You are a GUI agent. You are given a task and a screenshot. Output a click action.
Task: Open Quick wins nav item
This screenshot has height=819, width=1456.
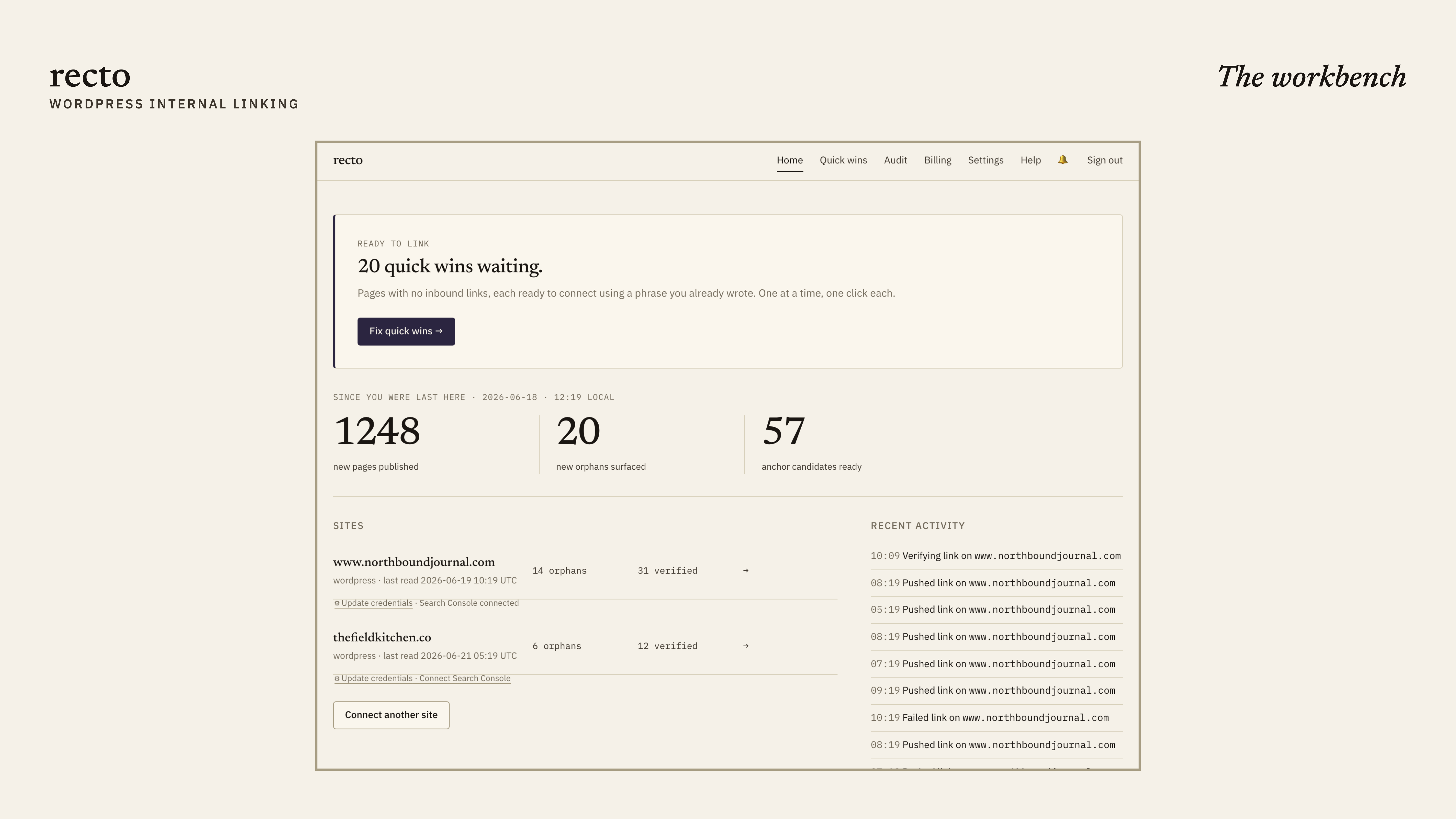pos(843,161)
